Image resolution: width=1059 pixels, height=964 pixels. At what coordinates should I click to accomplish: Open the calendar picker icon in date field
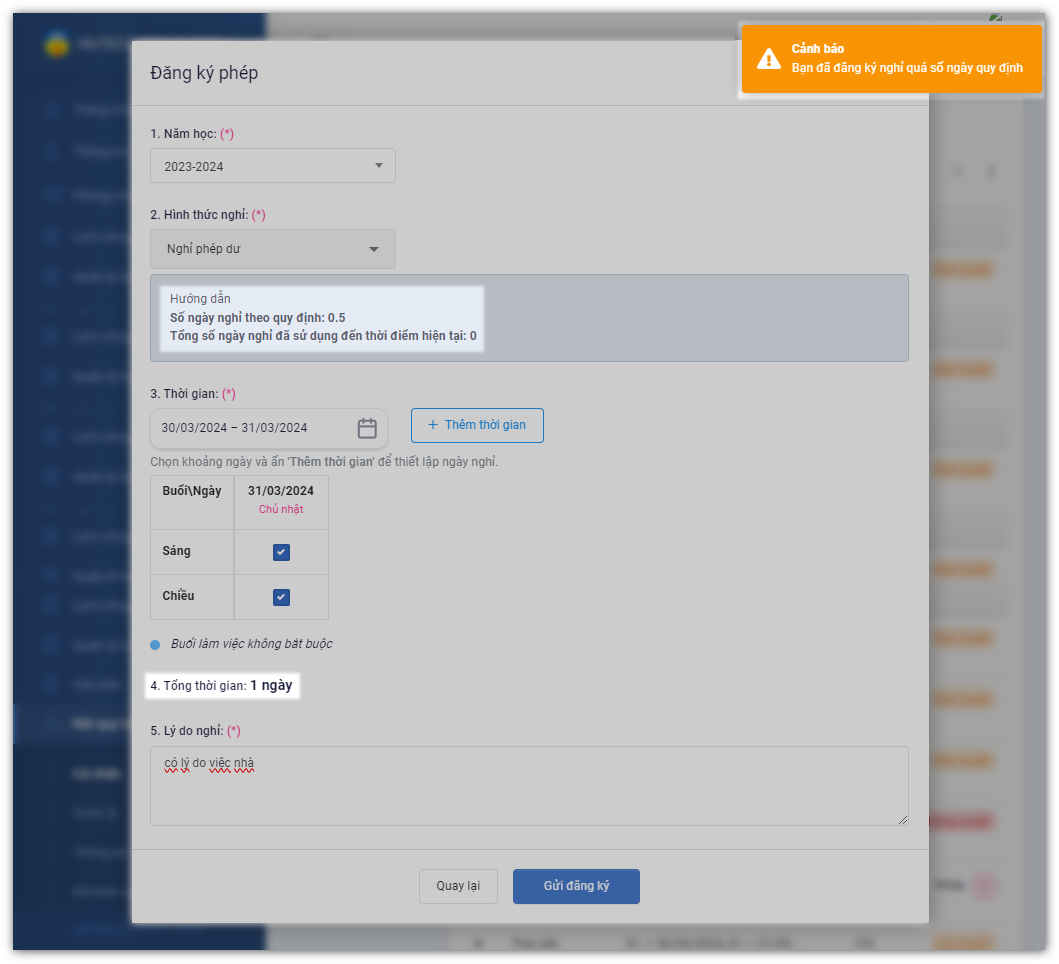tap(367, 428)
